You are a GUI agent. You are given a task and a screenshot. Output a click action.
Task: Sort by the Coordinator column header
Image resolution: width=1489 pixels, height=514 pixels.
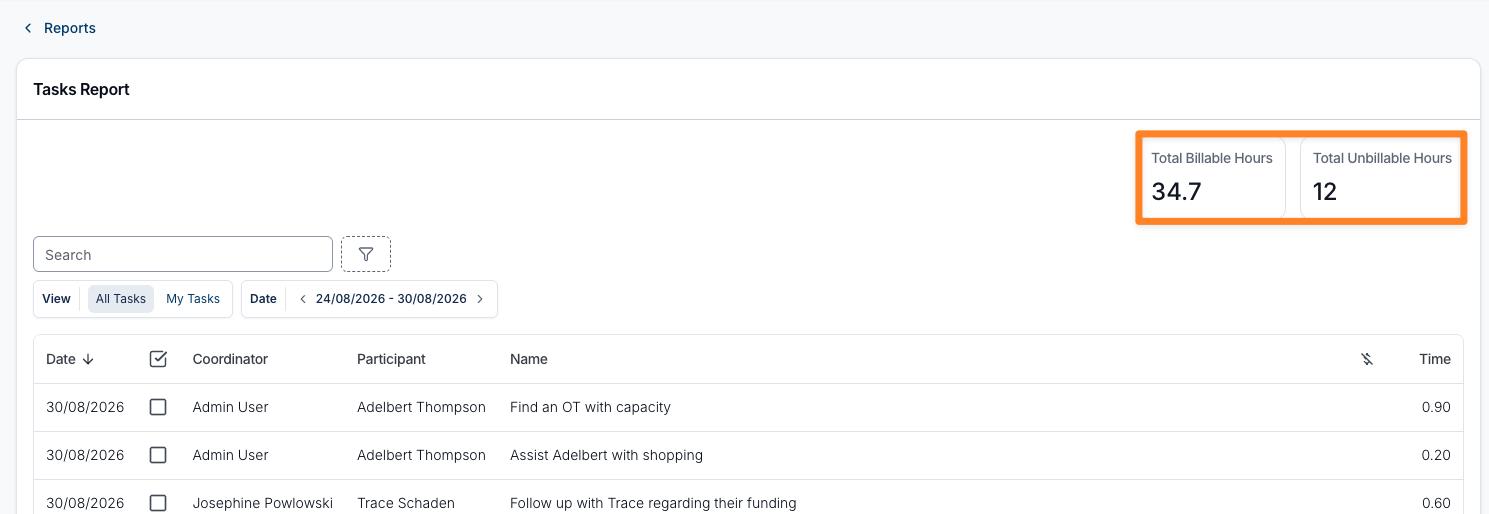click(230, 359)
